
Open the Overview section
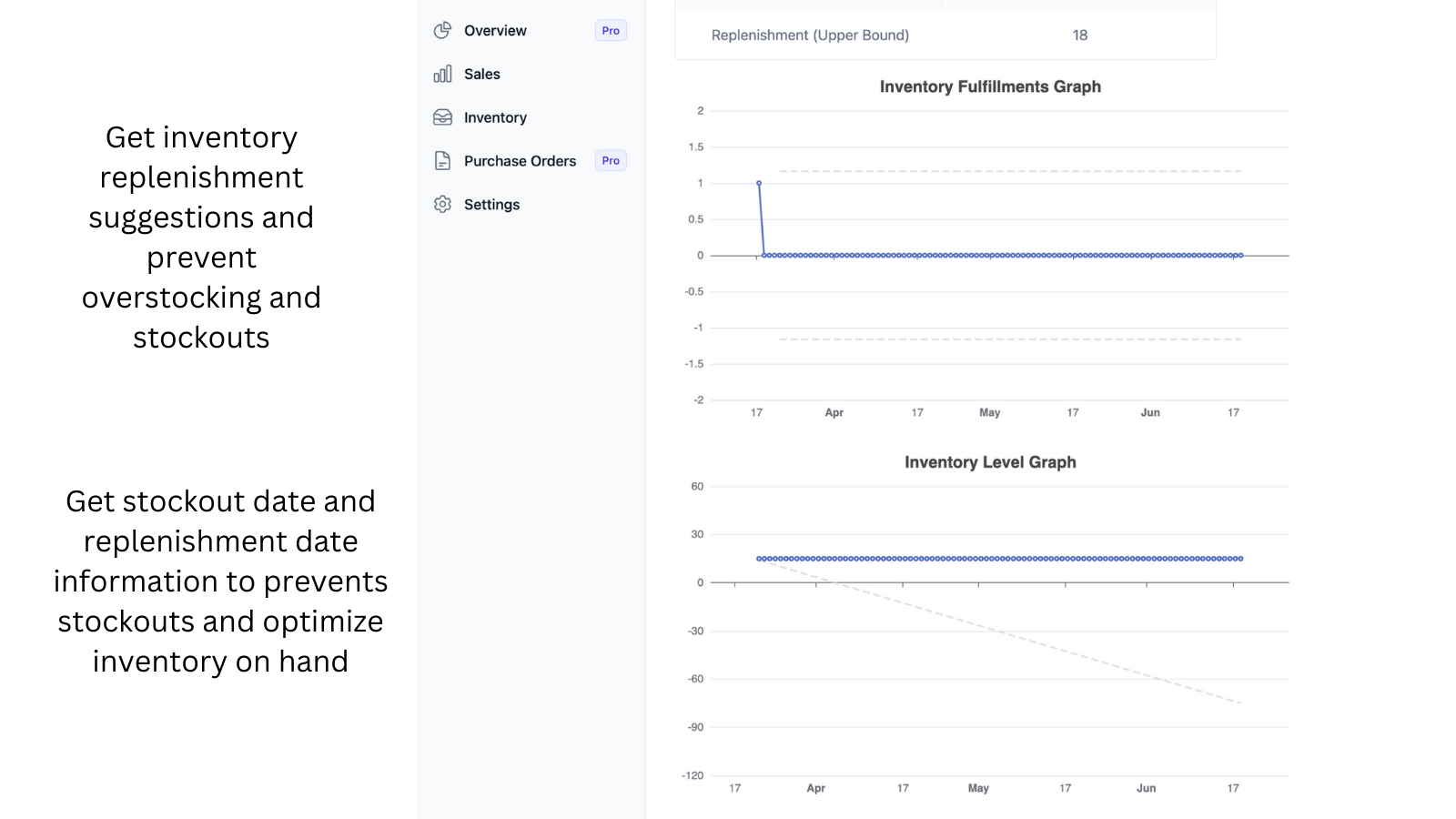click(495, 30)
